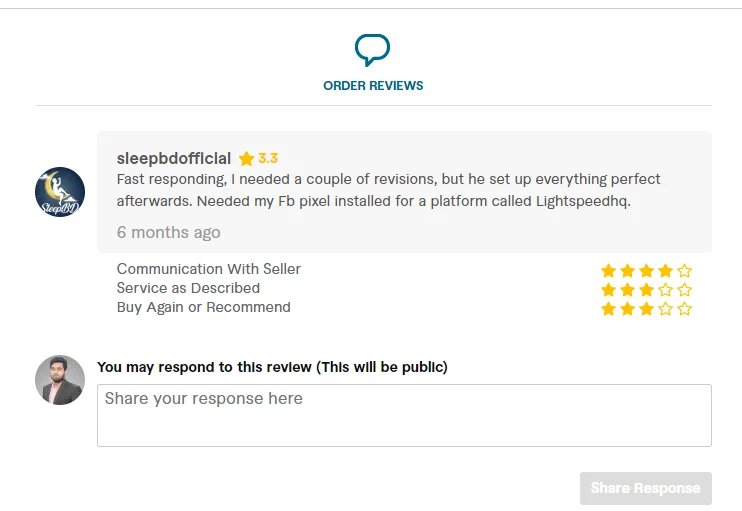
Task: Click the 'Communication With Seller' label
Action: [x=208, y=269]
